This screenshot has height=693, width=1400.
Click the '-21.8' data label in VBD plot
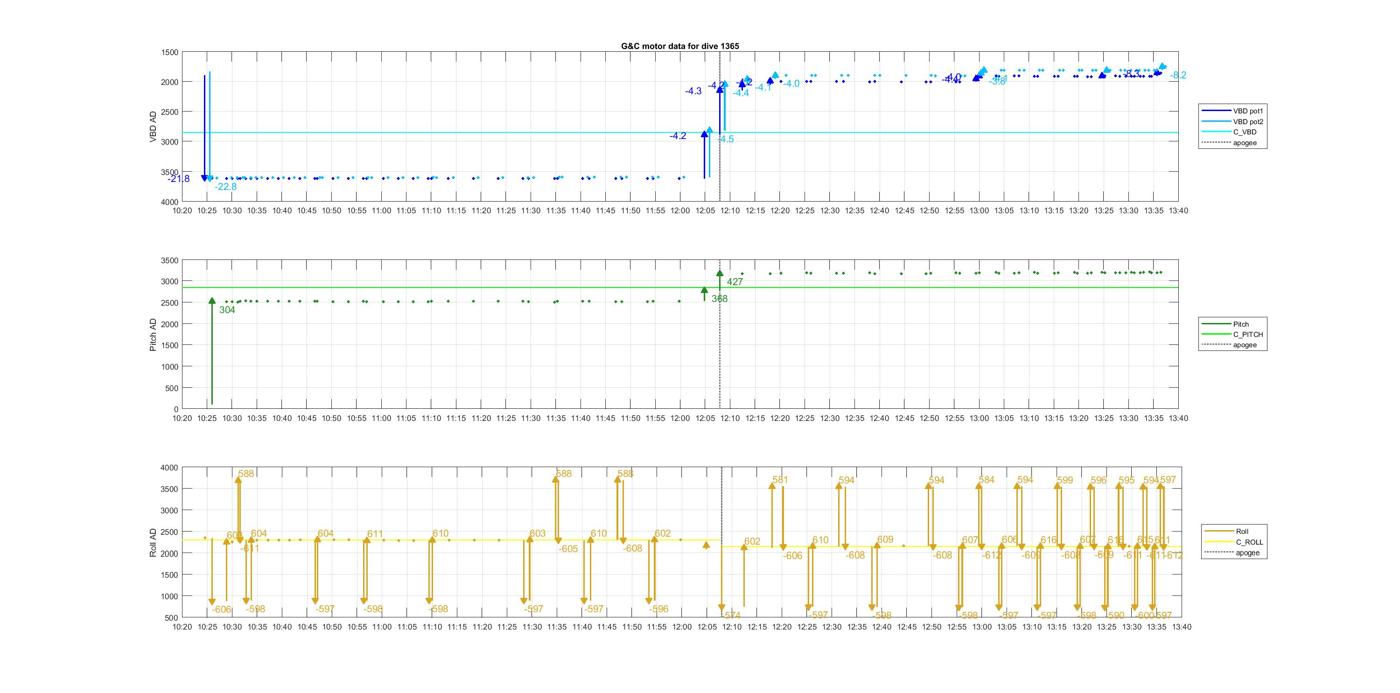pyautogui.click(x=179, y=179)
